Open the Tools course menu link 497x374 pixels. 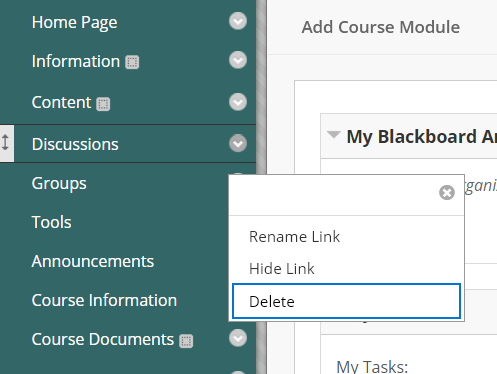coord(51,222)
